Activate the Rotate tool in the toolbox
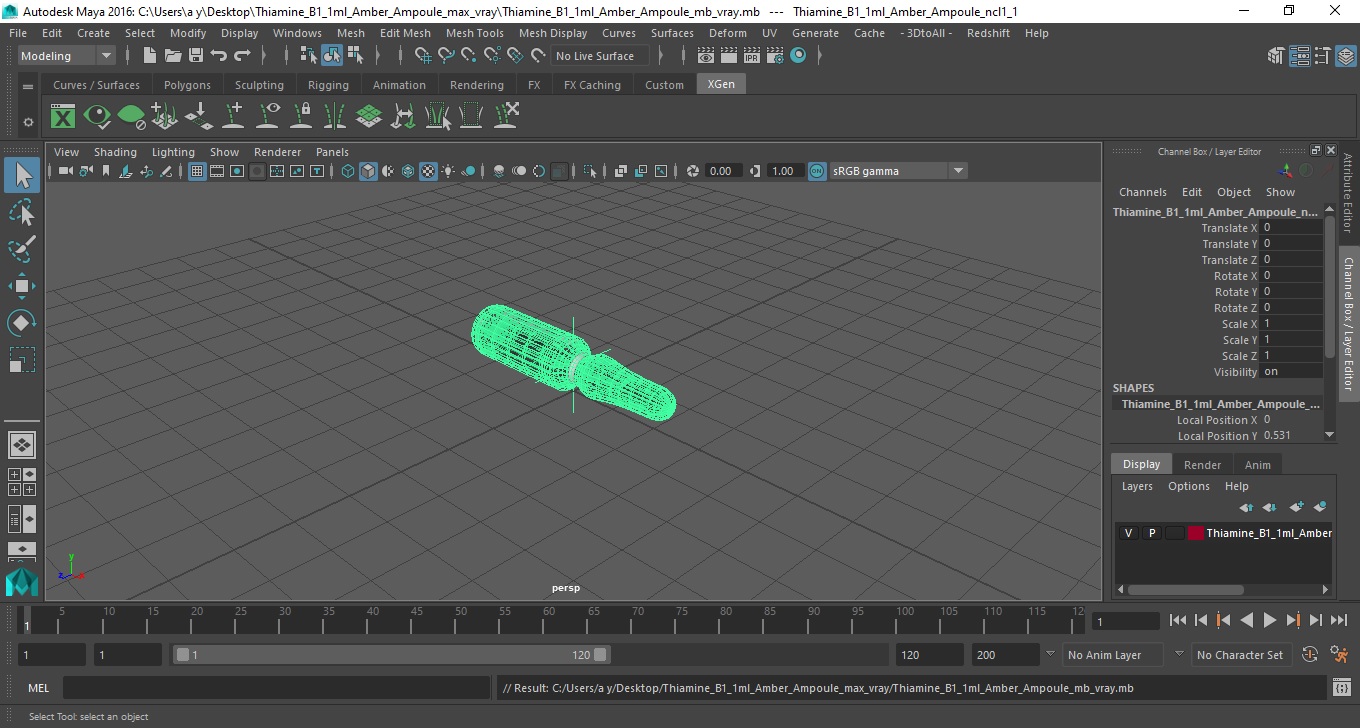The image size is (1360, 728). click(22, 323)
